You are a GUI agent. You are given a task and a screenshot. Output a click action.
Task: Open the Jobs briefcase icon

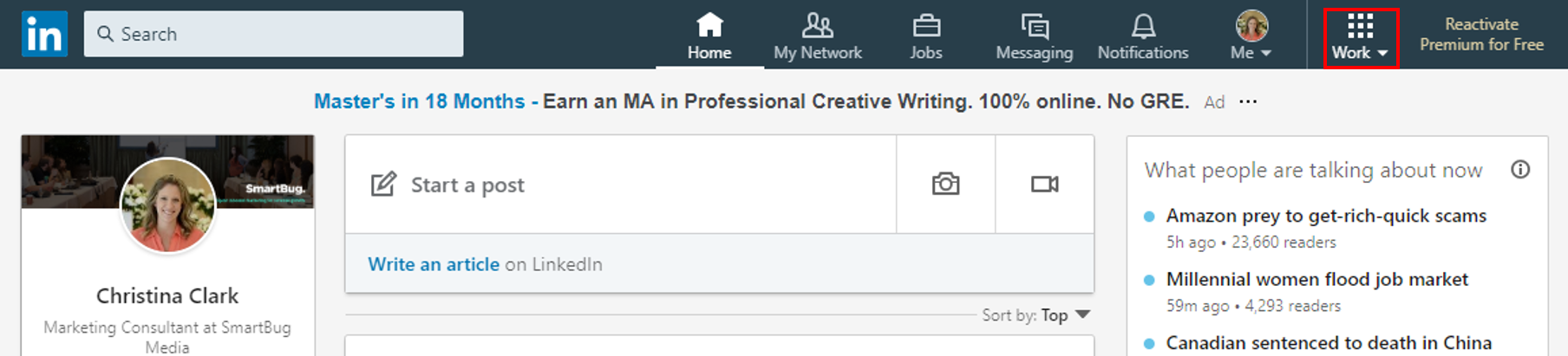point(926,26)
